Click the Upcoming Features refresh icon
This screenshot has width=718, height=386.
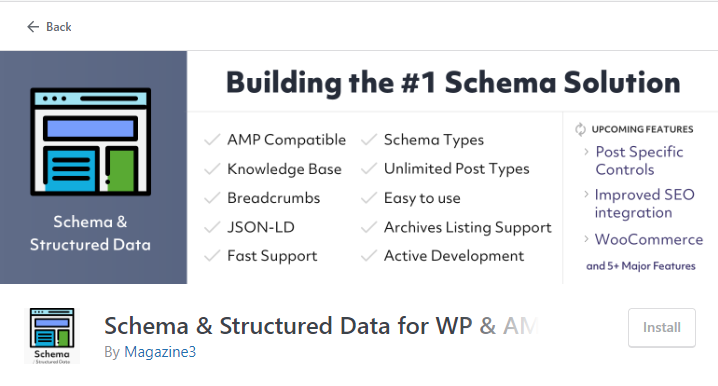(580, 130)
